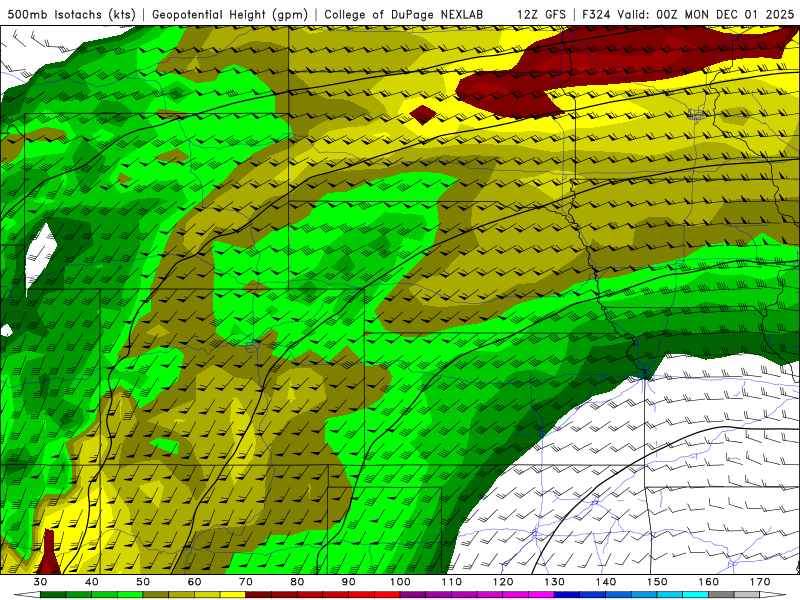Screen dimensions: 800x600
Task: Click the legend value '90'
Action: [x=348, y=582]
